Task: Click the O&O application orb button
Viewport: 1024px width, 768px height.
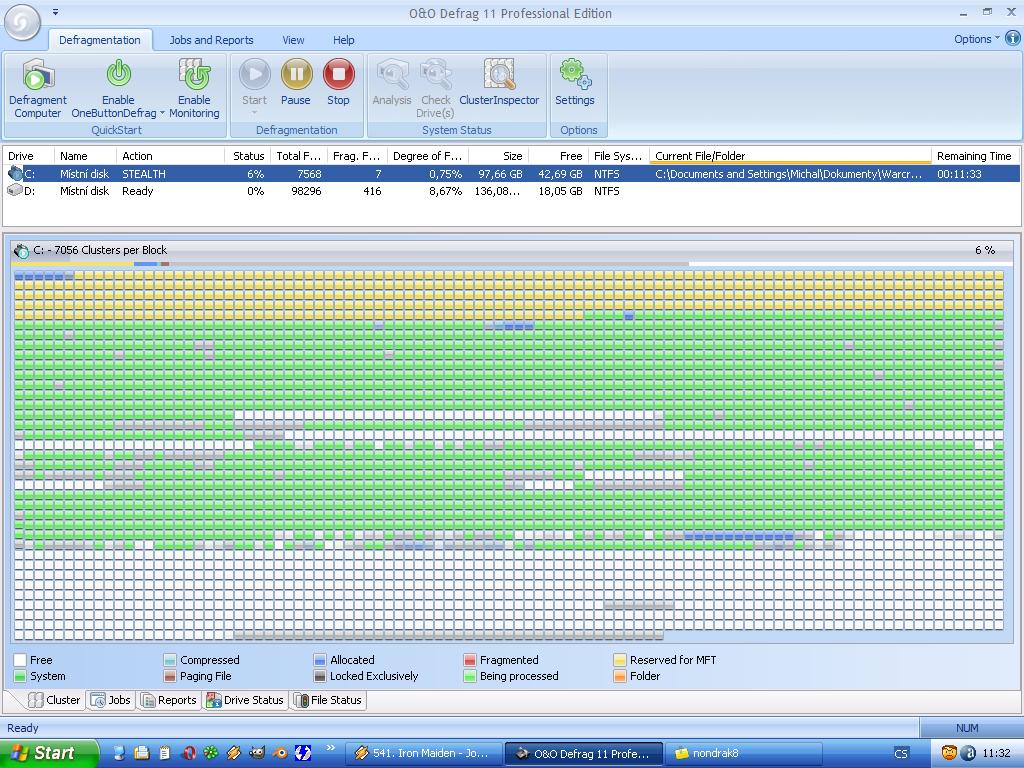Action: (23, 22)
